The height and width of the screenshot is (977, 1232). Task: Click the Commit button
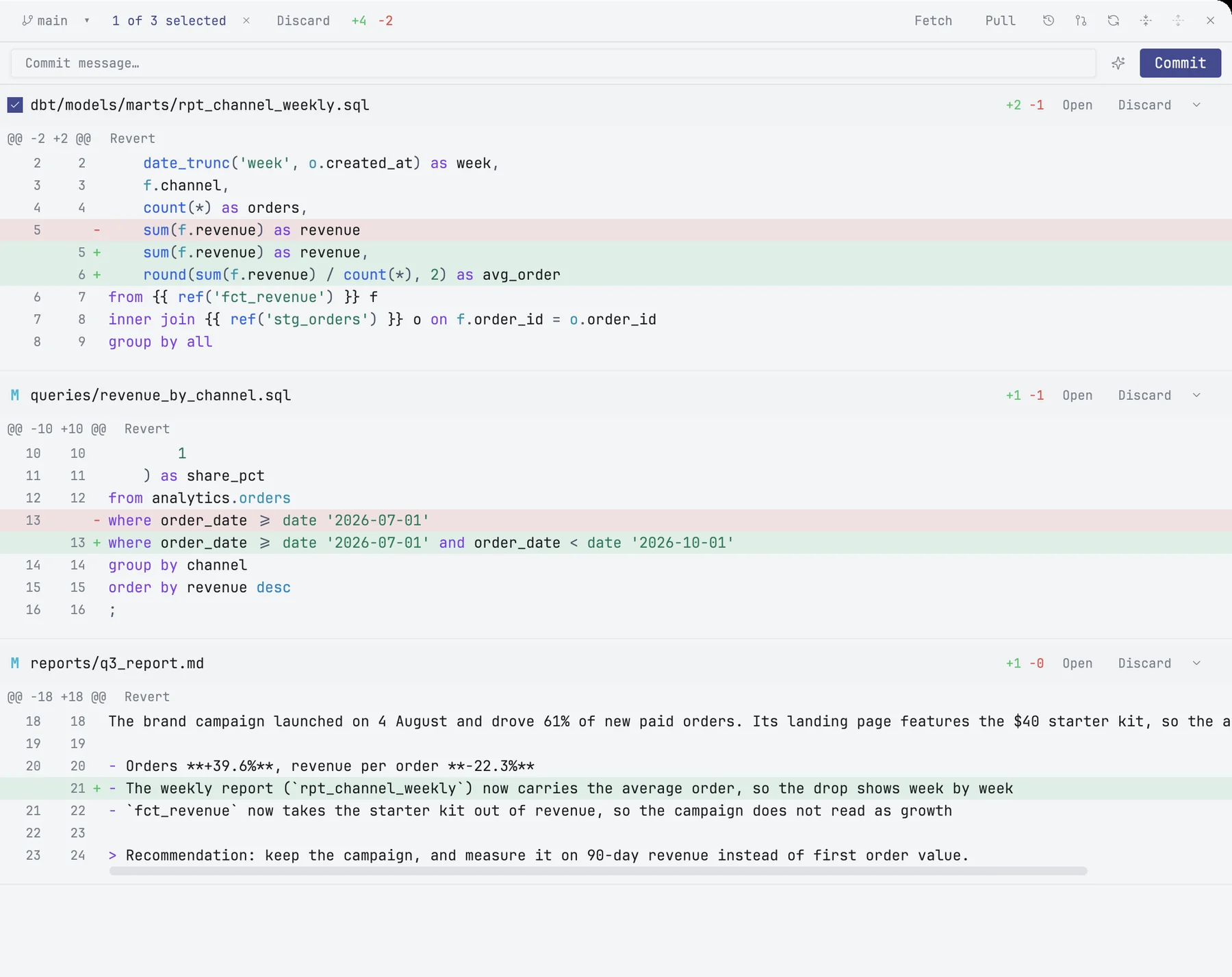[x=1180, y=63]
